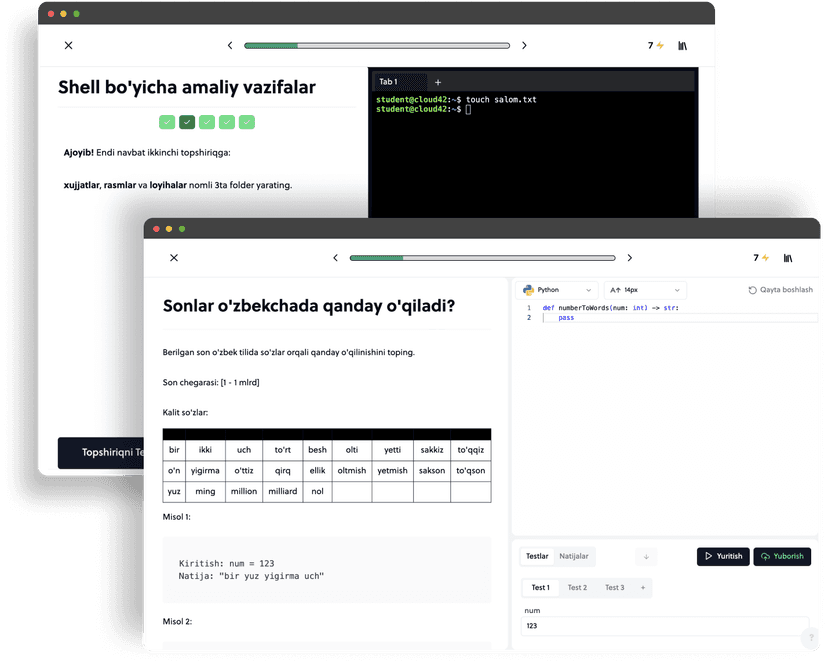Select the first green step checkbox
The image size is (828, 664).
[x=167, y=122]
